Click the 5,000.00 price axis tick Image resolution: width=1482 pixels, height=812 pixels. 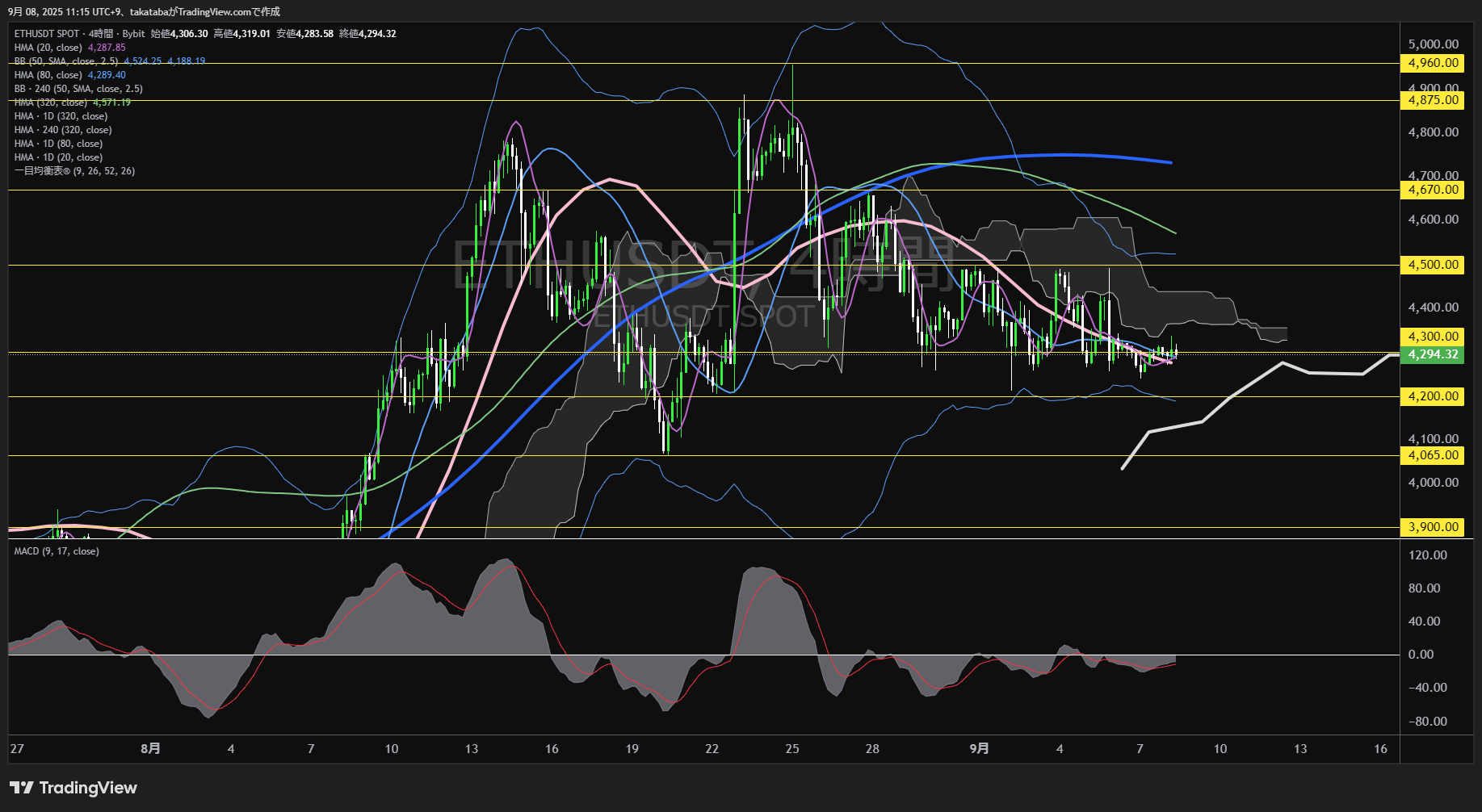coord(1434,44)
